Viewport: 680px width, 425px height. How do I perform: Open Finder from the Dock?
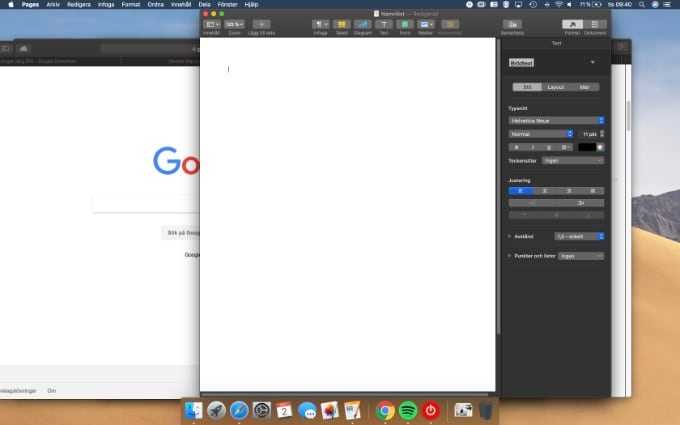tap(193, 410)
